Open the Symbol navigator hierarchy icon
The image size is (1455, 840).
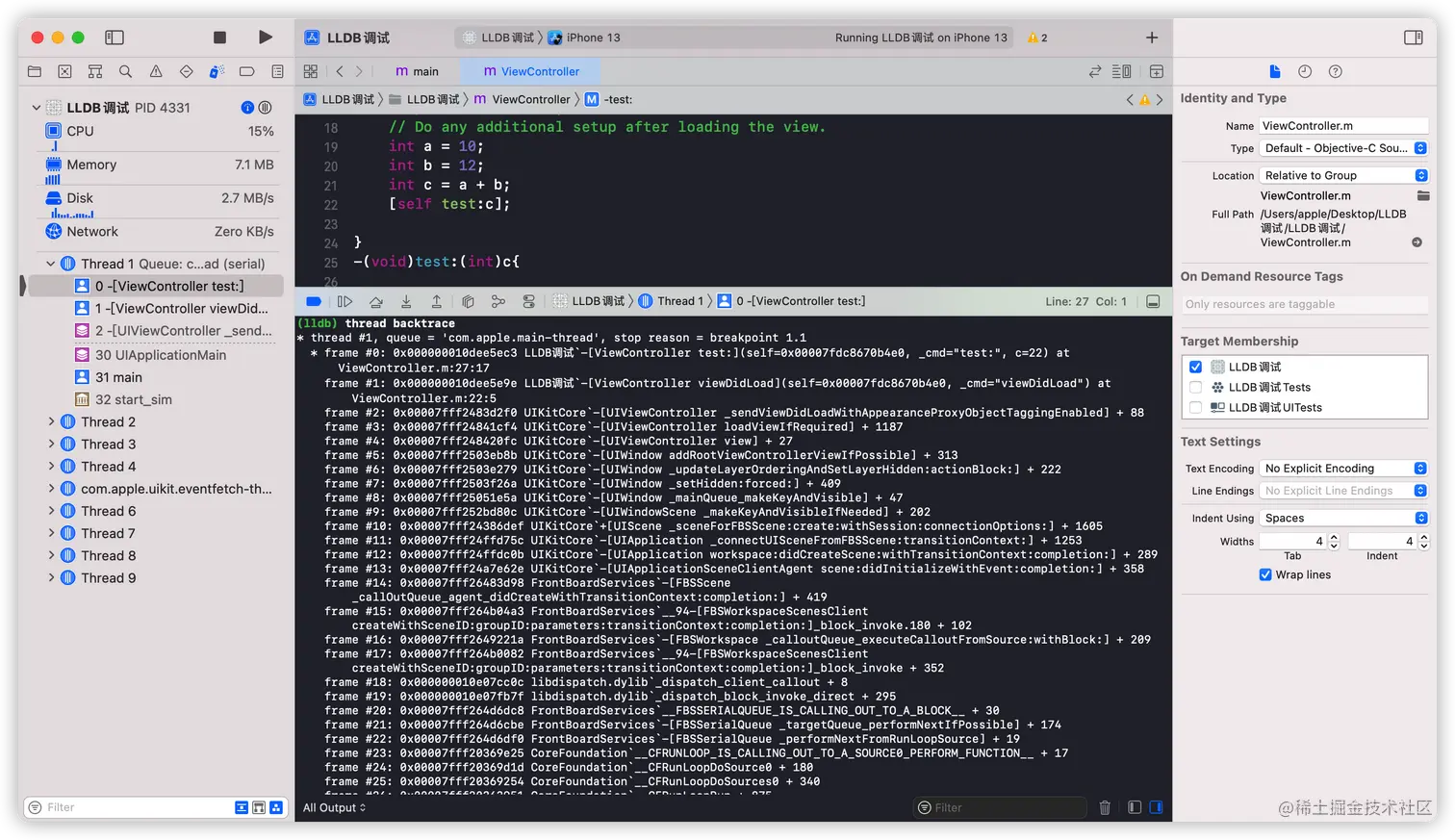click(95, 71)
